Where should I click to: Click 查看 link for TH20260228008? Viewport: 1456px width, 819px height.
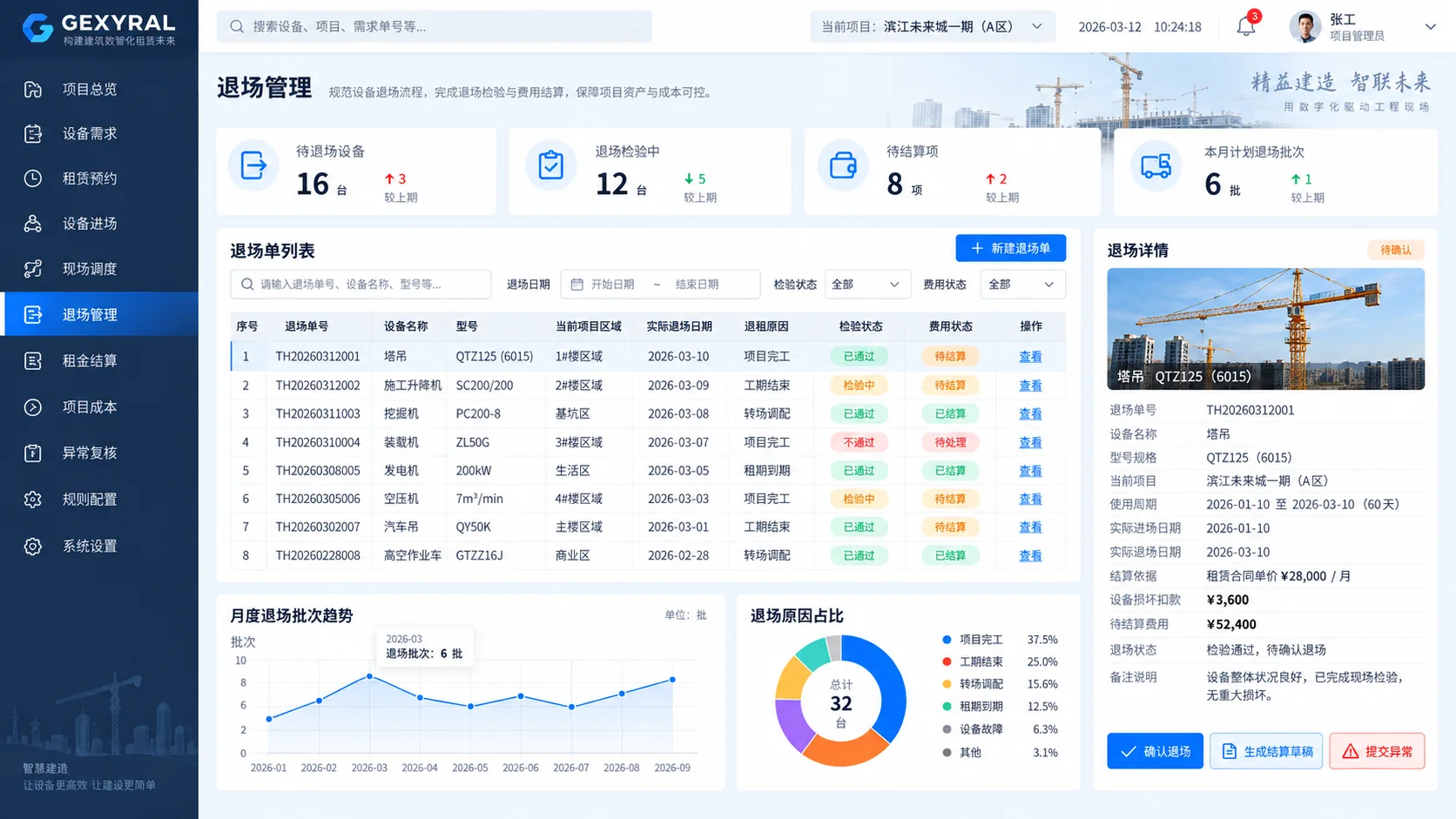pyautogui.click(x=1030, y=555)
